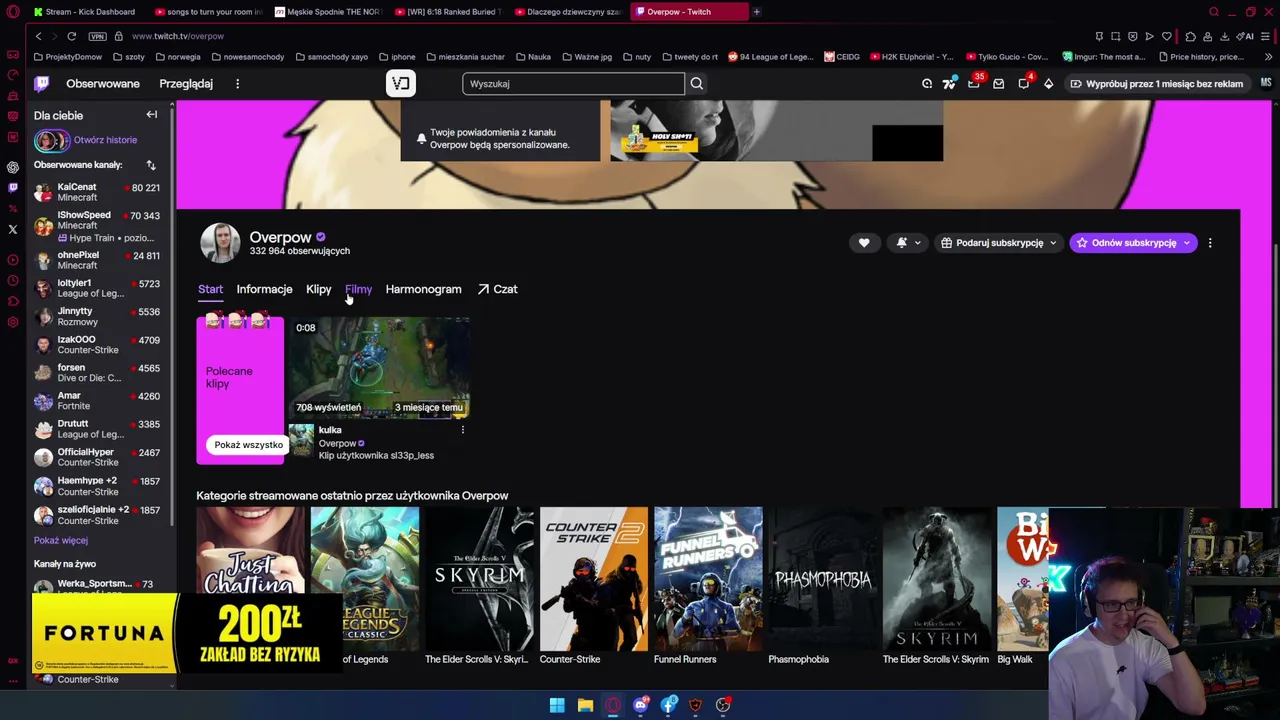Click the search magnifier button

pos(697,84)
